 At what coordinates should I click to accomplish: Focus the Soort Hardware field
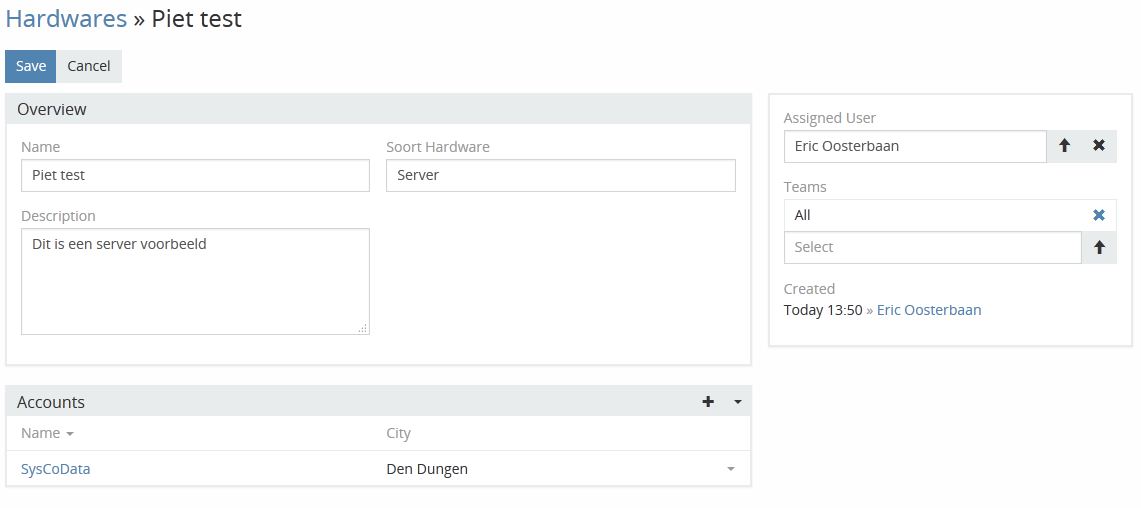coord(560,176)
